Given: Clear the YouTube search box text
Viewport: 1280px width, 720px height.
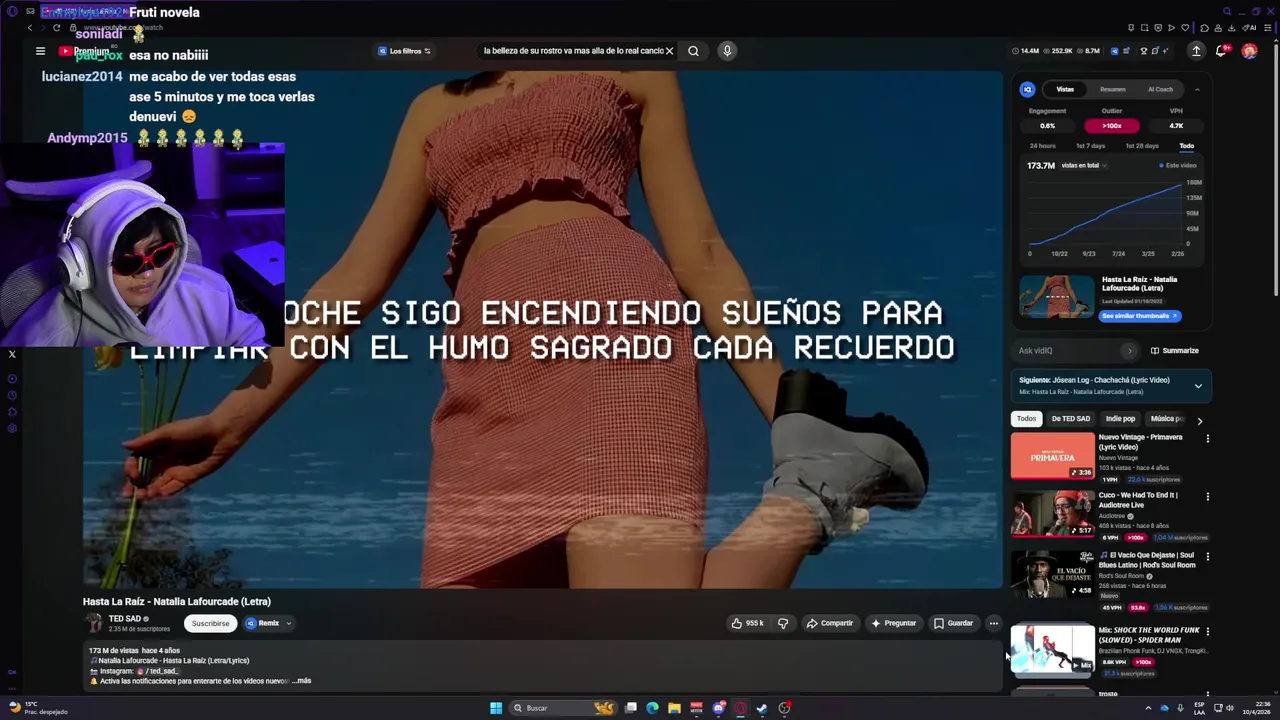Looking at the screenshot, I should coord(669,51).
